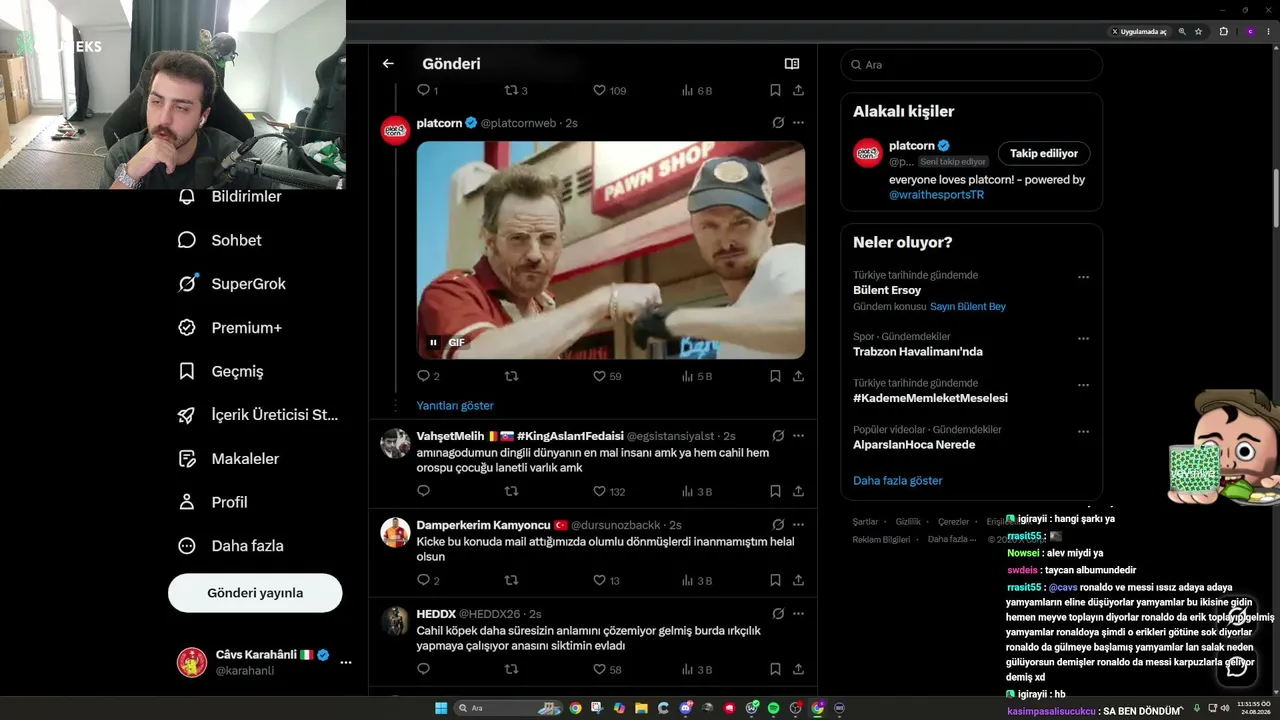Open #KademeMemleketMeselesi trend

click(930, 398)
